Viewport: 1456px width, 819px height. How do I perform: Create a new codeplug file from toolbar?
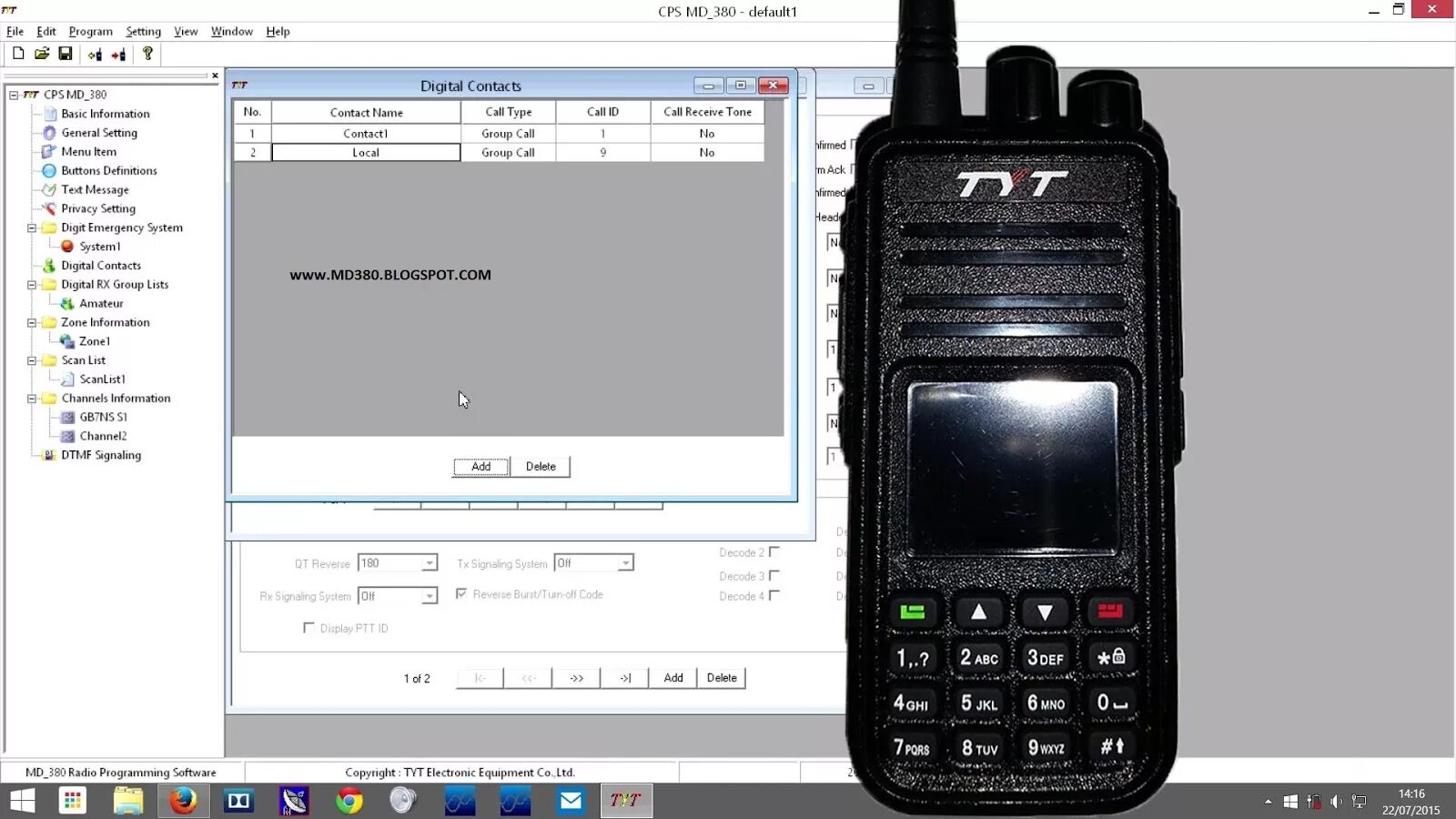pyautogui.click(x=18, y=54)
